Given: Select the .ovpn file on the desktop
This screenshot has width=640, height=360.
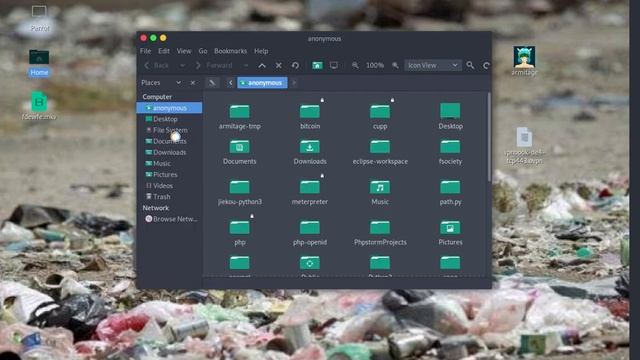Looking at the screenshot, I should [524, 146].
